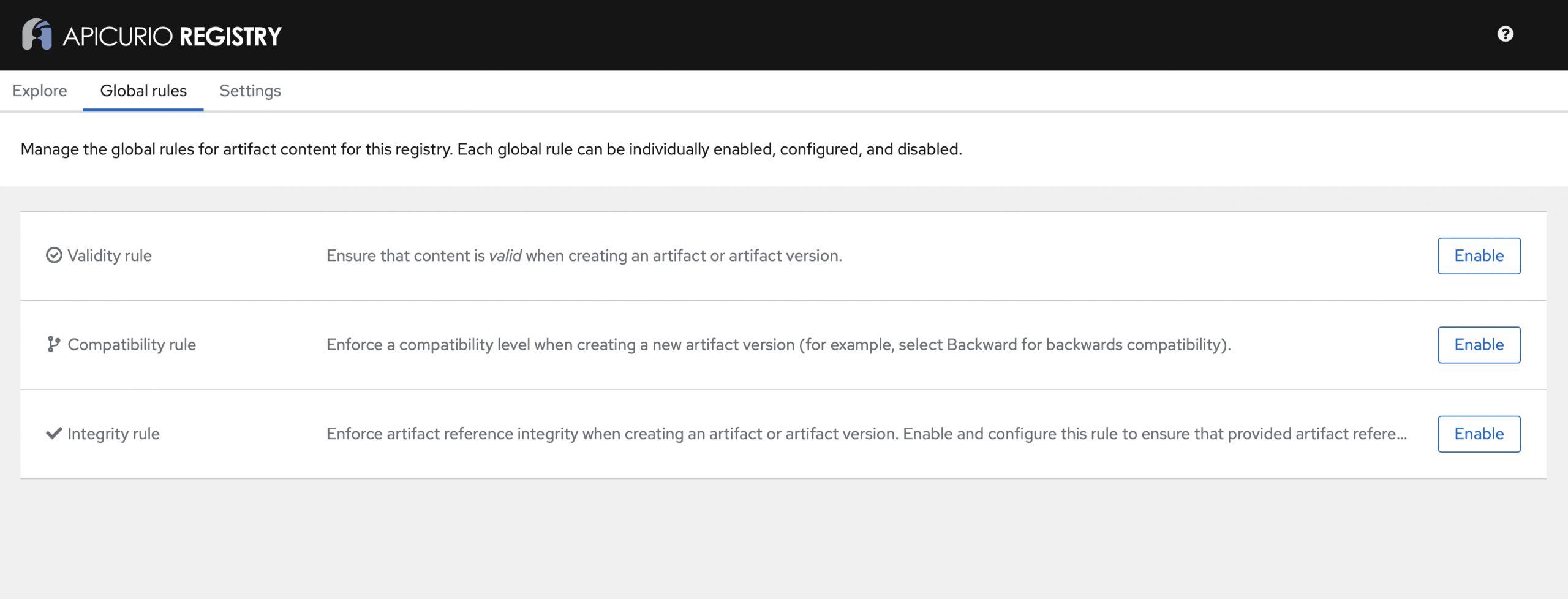
Task: Enable the Compatibility rule
Action: pyautogui.click(x=1479, y=345)
